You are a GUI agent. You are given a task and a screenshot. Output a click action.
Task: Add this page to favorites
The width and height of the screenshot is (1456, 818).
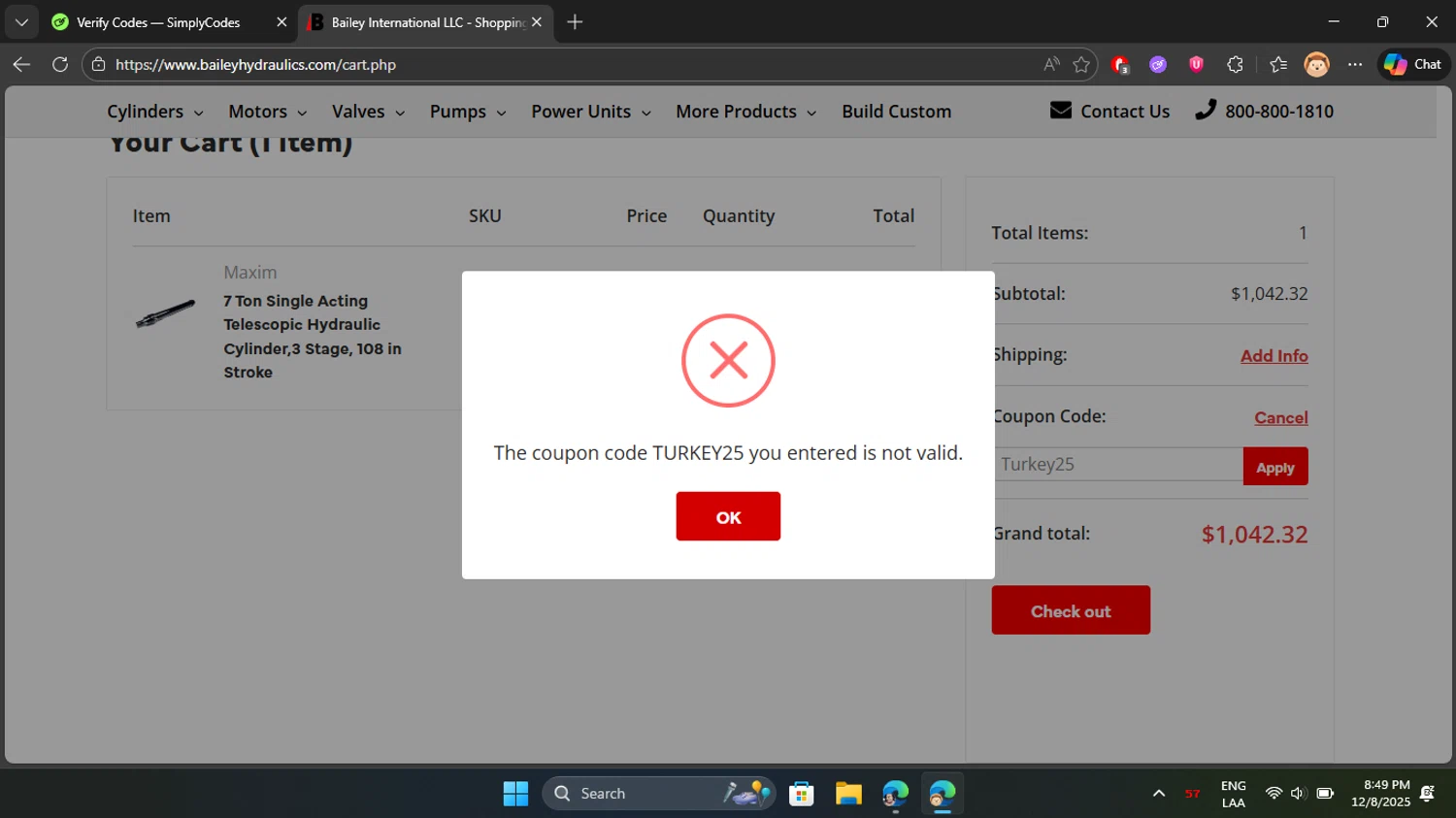(x=1081, y=64)
